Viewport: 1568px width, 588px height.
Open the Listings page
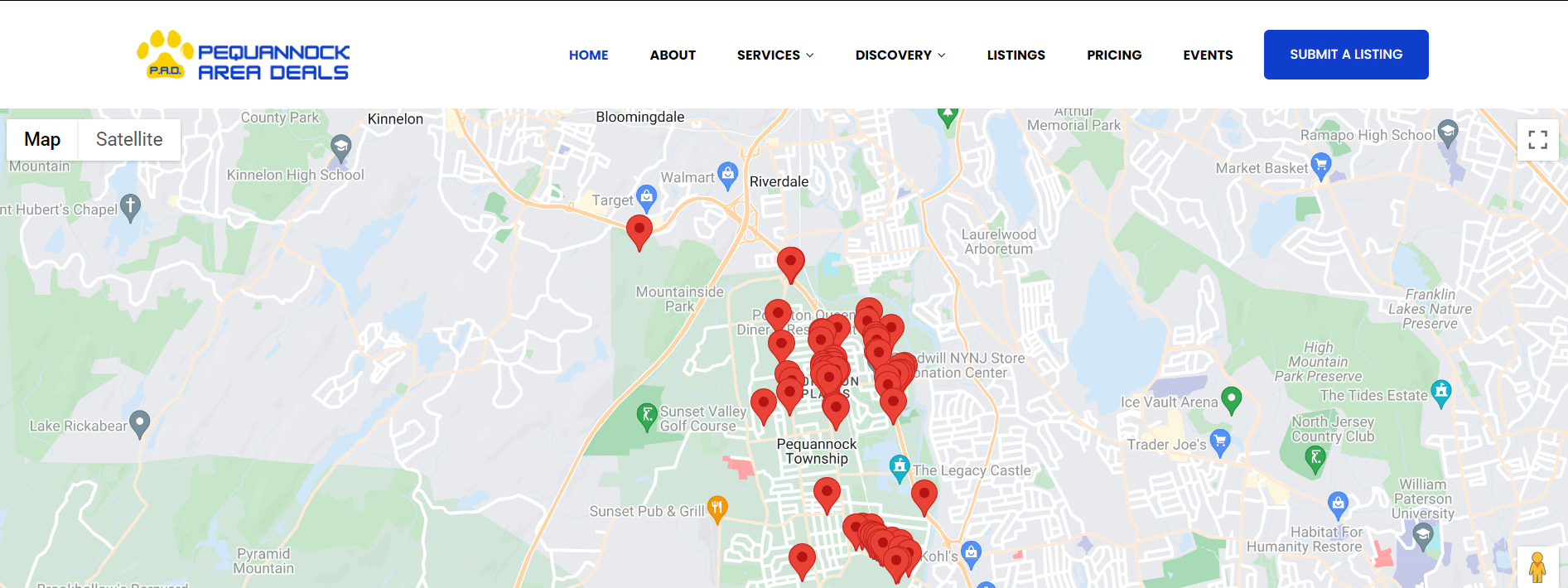tap(1016, 55)
